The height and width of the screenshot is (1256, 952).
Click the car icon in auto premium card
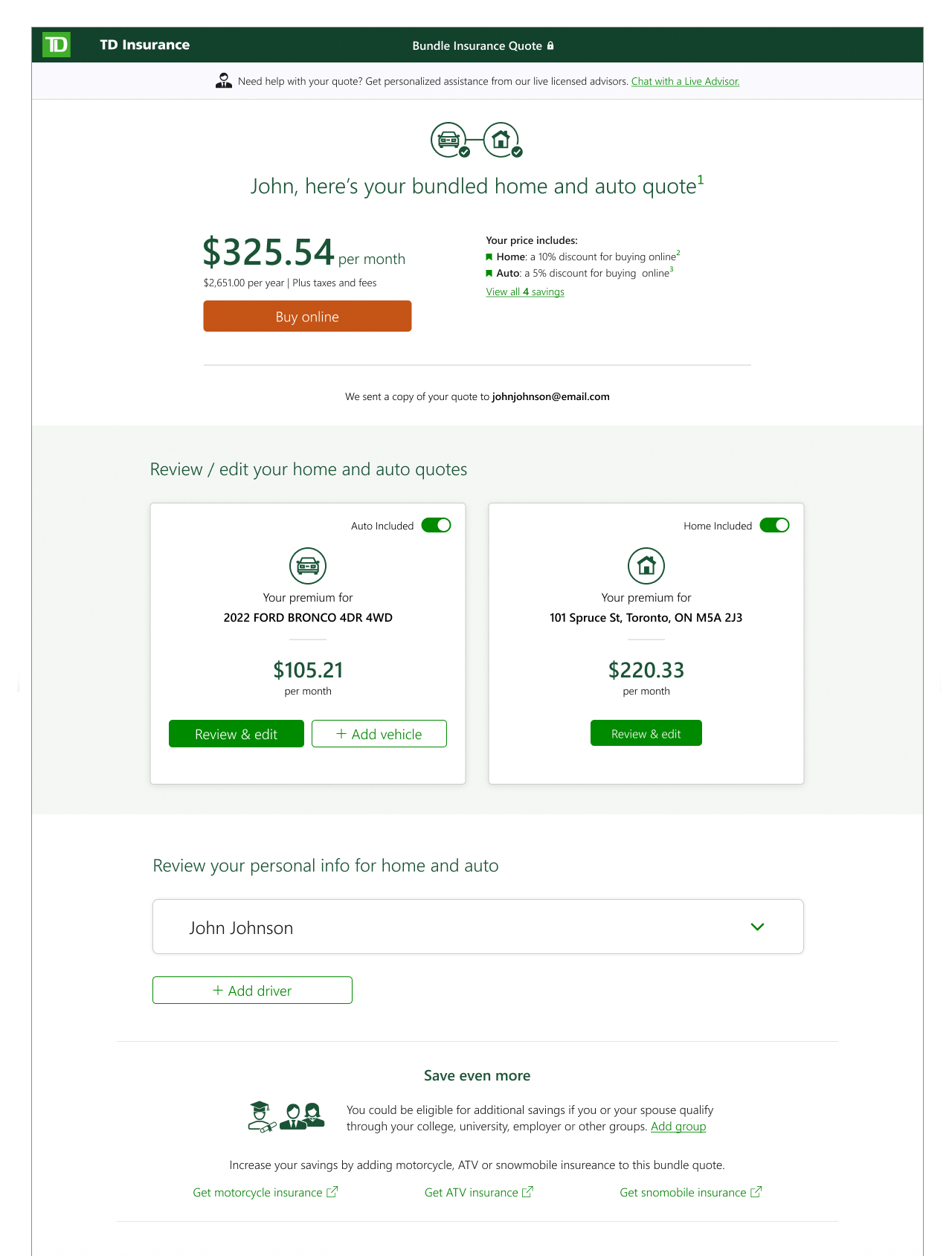[308, 566]
